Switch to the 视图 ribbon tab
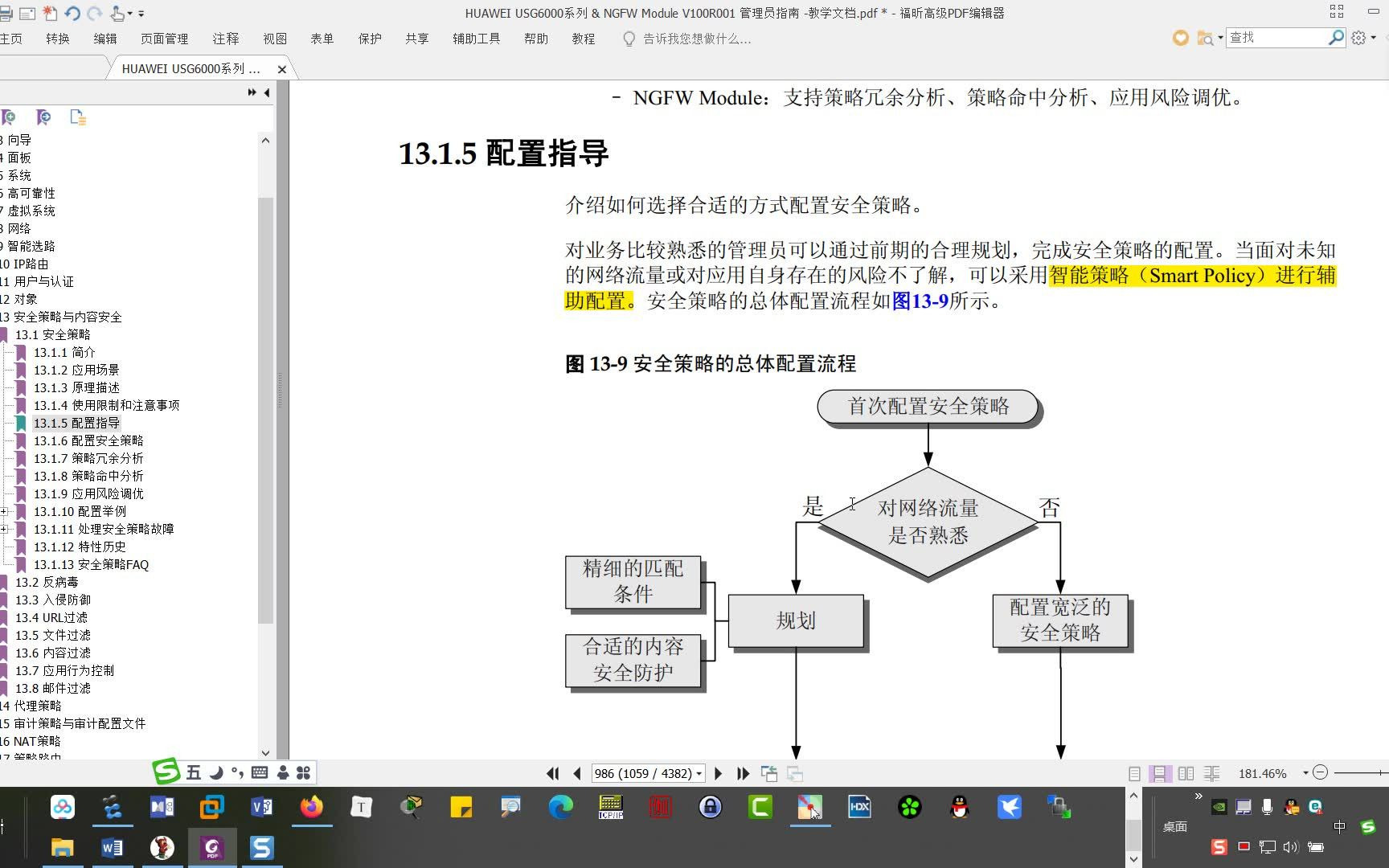 276,38
